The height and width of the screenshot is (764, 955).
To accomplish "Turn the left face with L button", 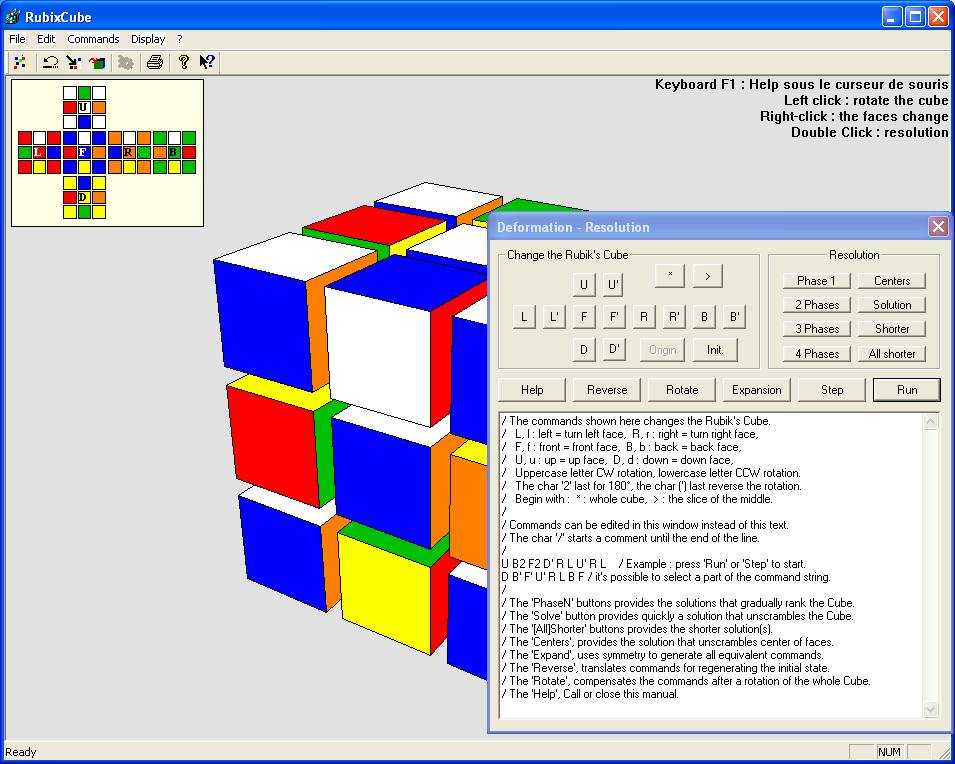I will (524, 317).
